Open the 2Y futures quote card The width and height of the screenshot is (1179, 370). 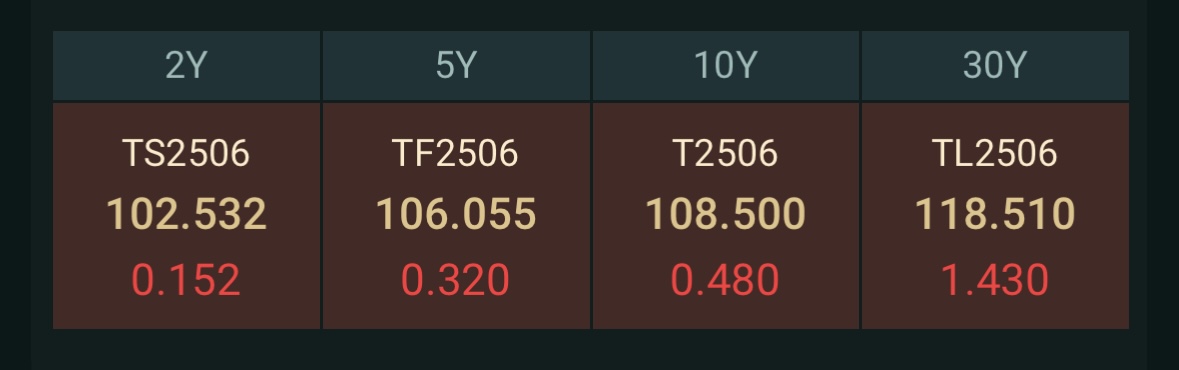tap(186, 216)
